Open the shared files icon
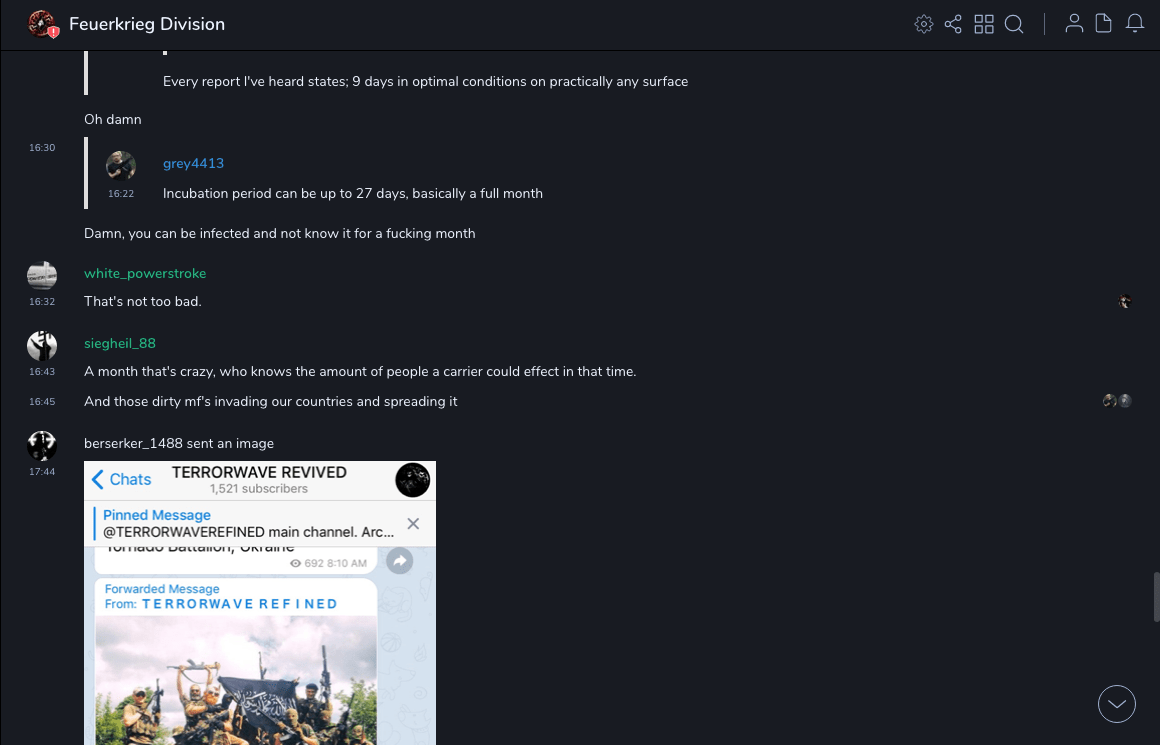The image size is (1160, 745). coord(1104,24)
